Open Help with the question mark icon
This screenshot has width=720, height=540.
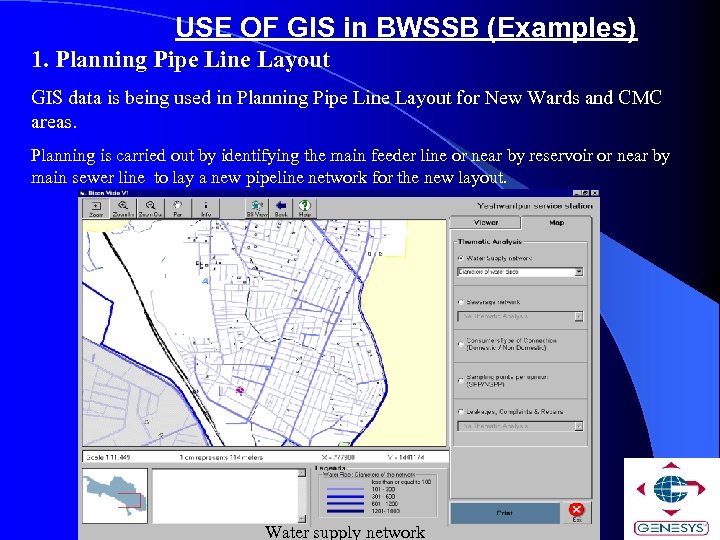pos(305,209)
